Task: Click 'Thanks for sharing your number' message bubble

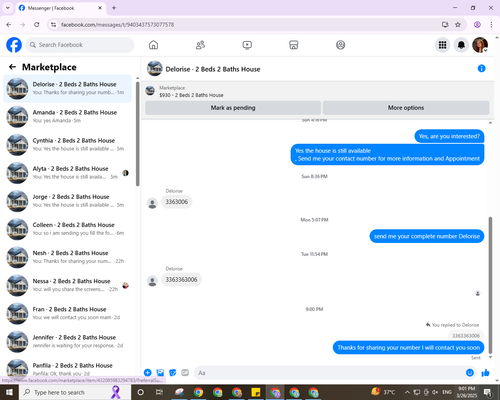Action: (x=408, y=348)
